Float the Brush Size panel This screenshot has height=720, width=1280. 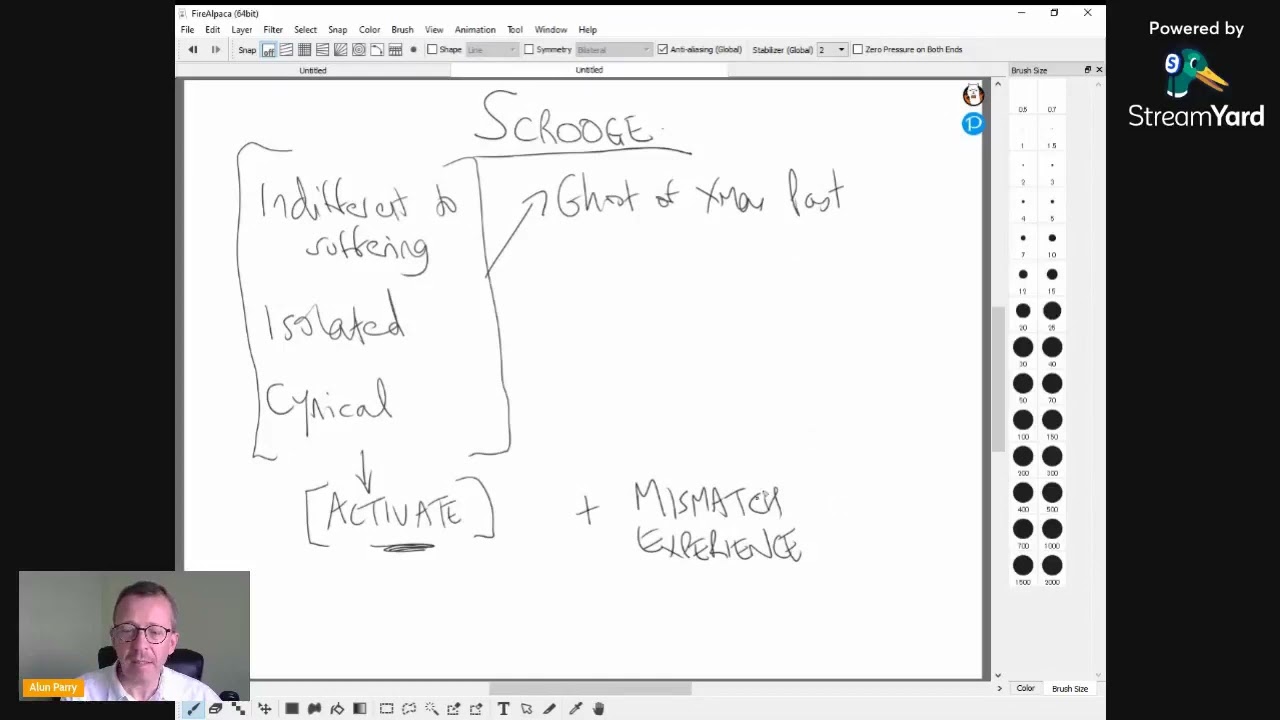[x=1087, y=70]
